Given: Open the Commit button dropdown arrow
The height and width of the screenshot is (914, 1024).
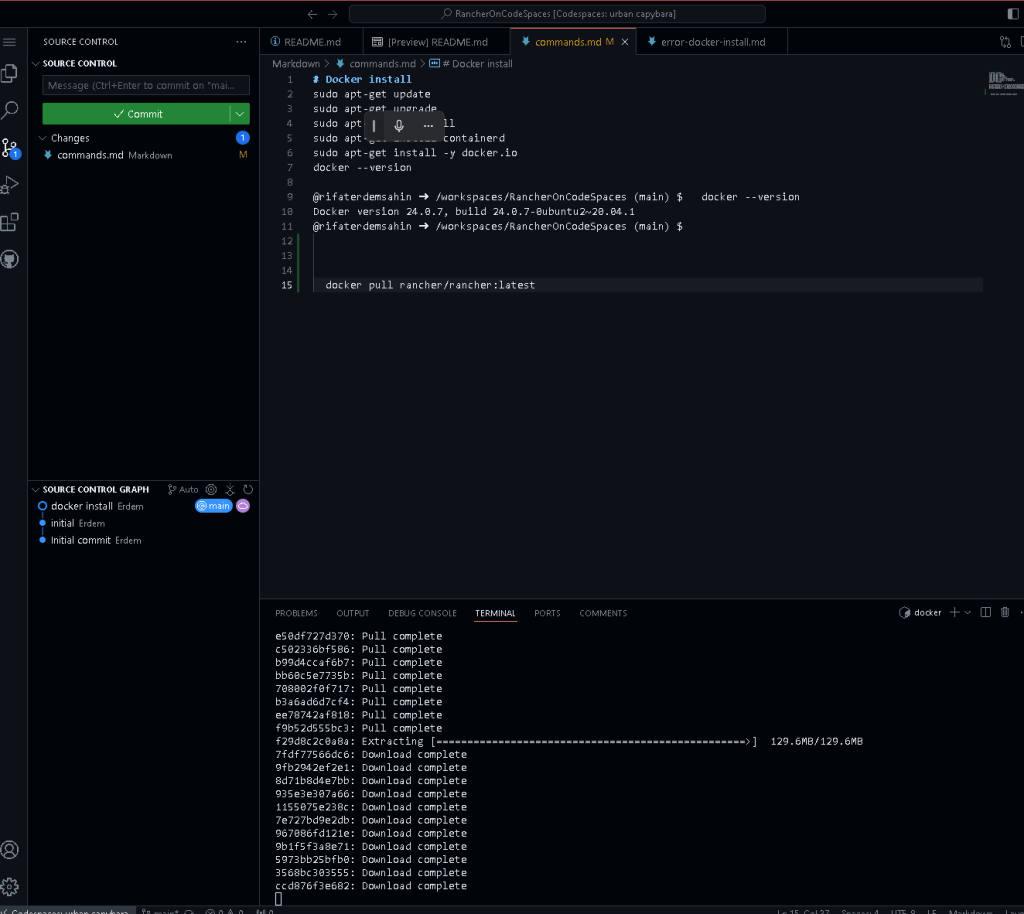Looking at the screenshot, I should coord(240,114).
